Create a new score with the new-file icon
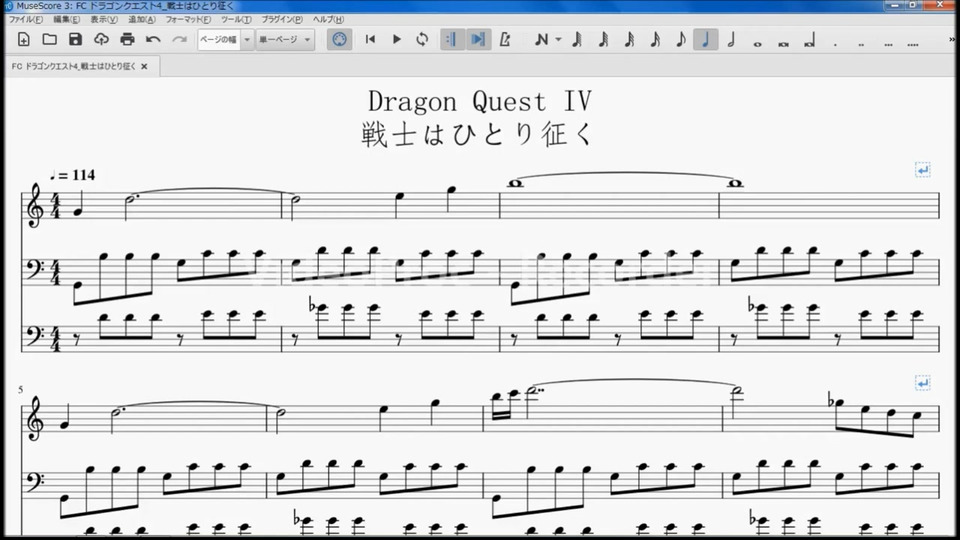960x540 pixels. pos(23,40)
